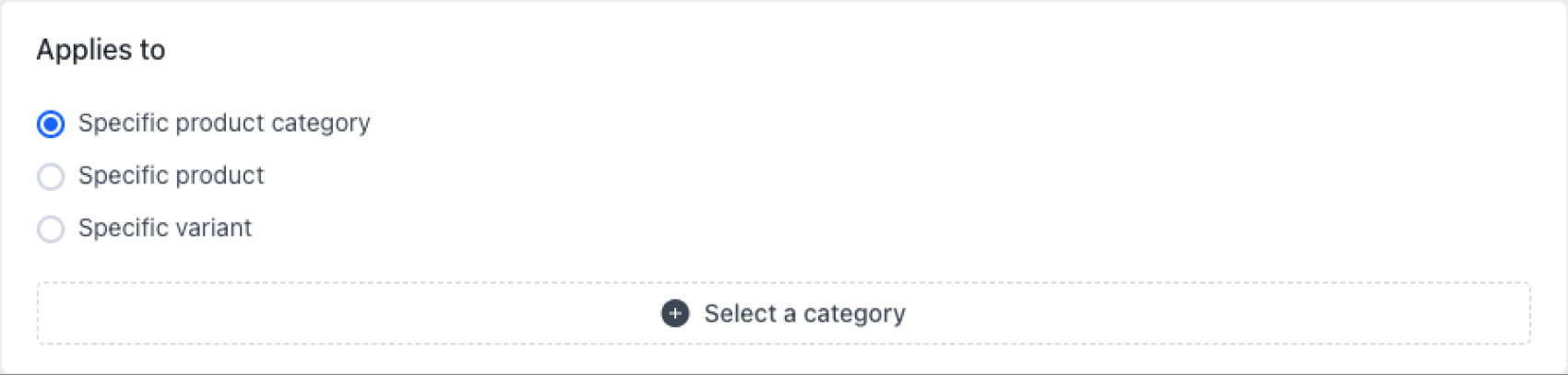Click the 'Select a category' text

point(804,313)
